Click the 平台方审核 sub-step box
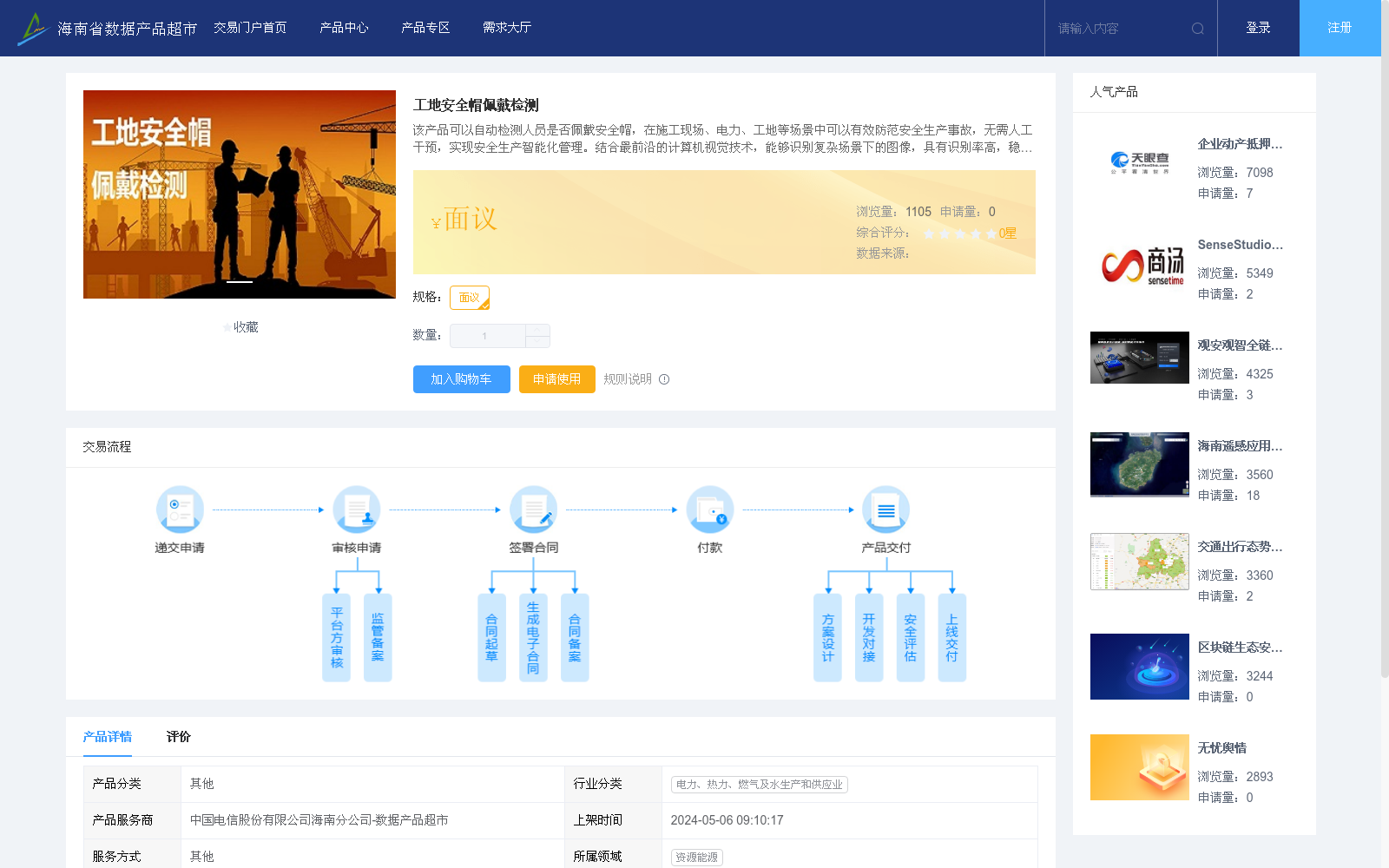 tap(336, 638)
